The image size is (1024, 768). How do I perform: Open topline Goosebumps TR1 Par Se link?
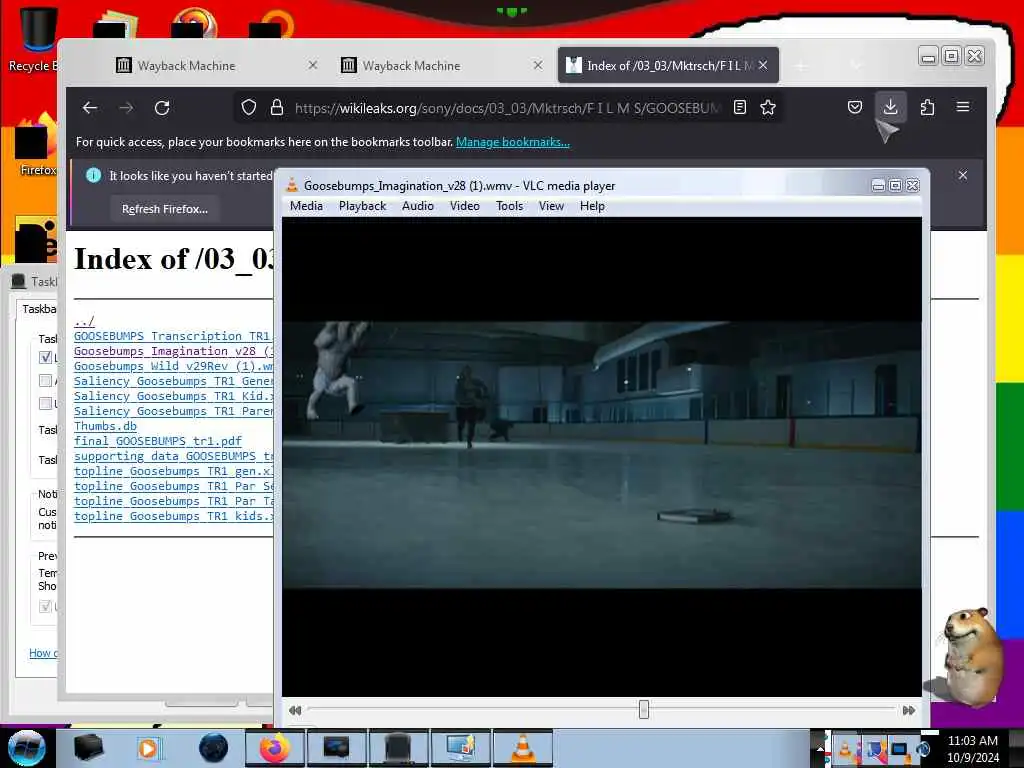point(173,486)
